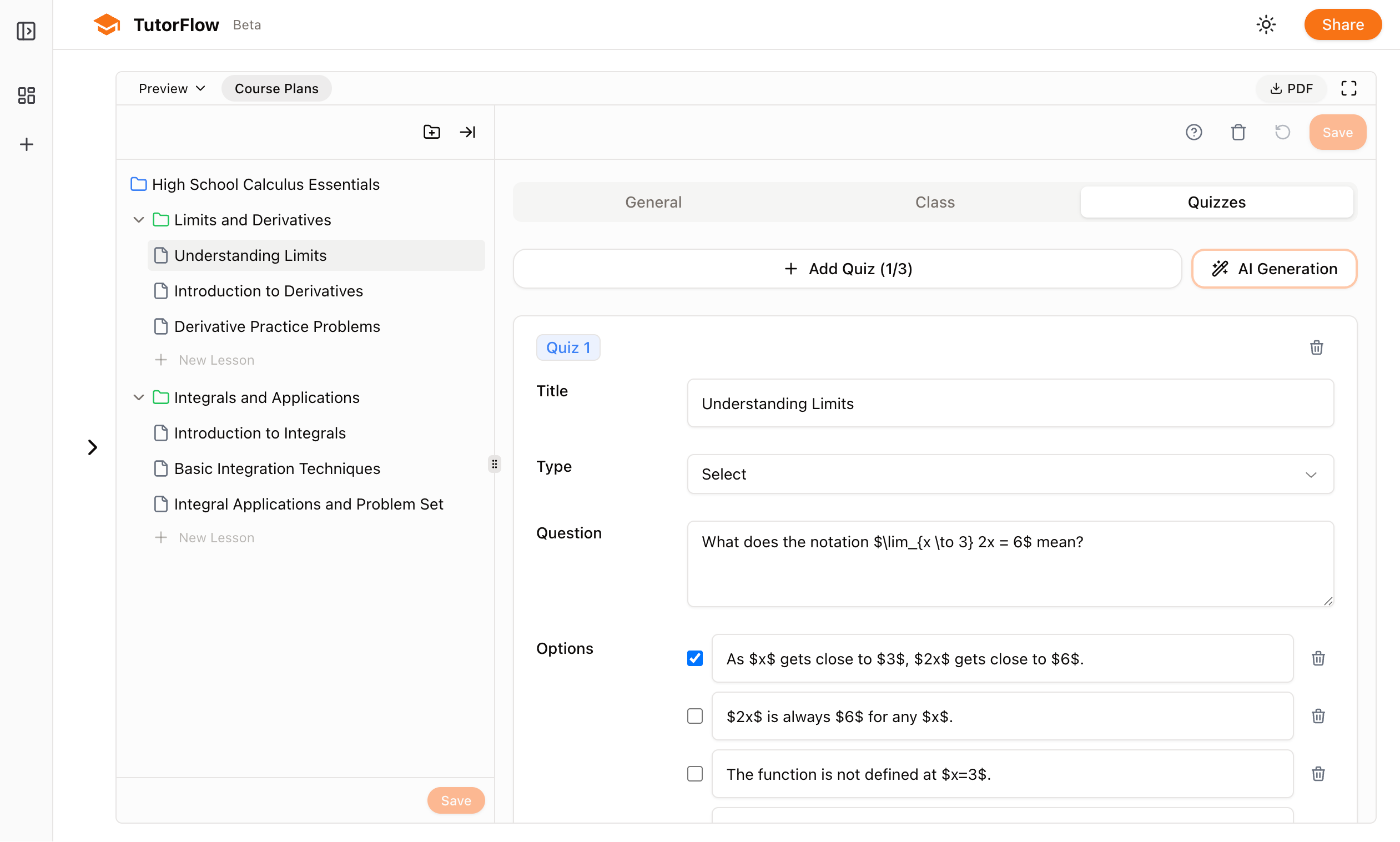1400x842 pixels.
Task: Click the undo reset icon
Action: point(1282,132)
